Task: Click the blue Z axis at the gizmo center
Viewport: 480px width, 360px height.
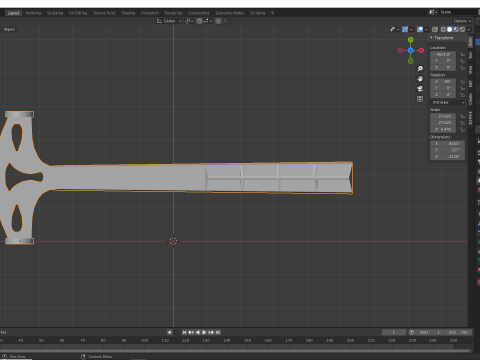Action: click(x=411, y=50)
